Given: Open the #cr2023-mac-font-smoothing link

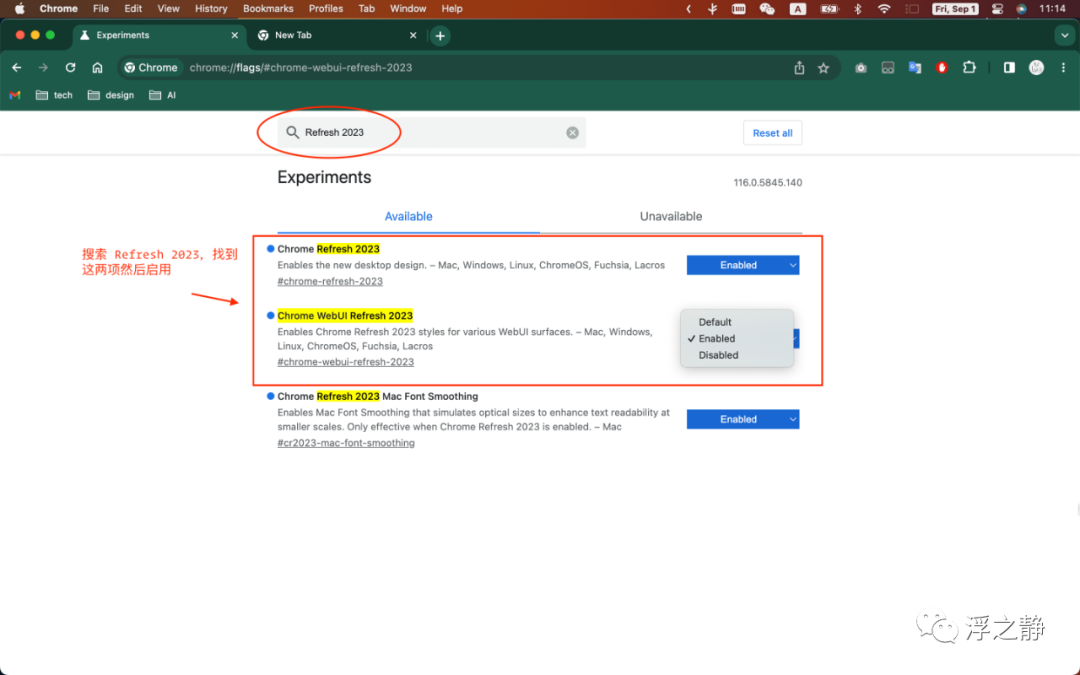Looking at the screenshot, I should (x=346, y=443).
